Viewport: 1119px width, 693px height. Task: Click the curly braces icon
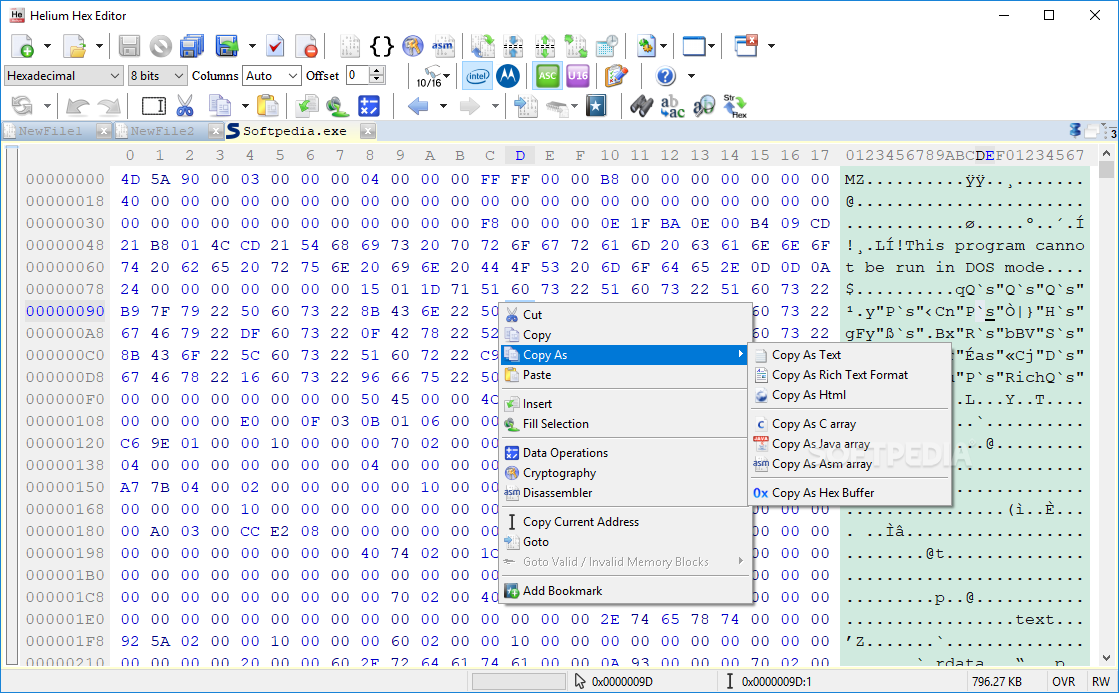(382, 46)
